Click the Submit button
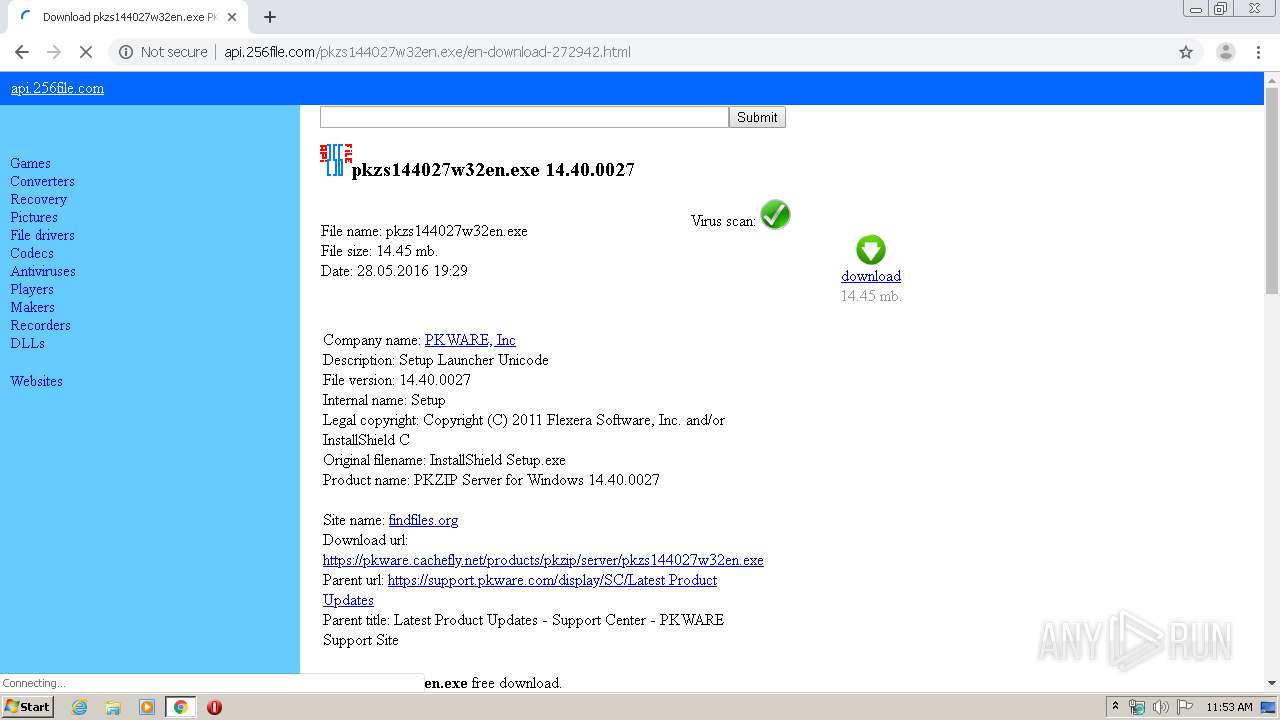 (757, 117)
